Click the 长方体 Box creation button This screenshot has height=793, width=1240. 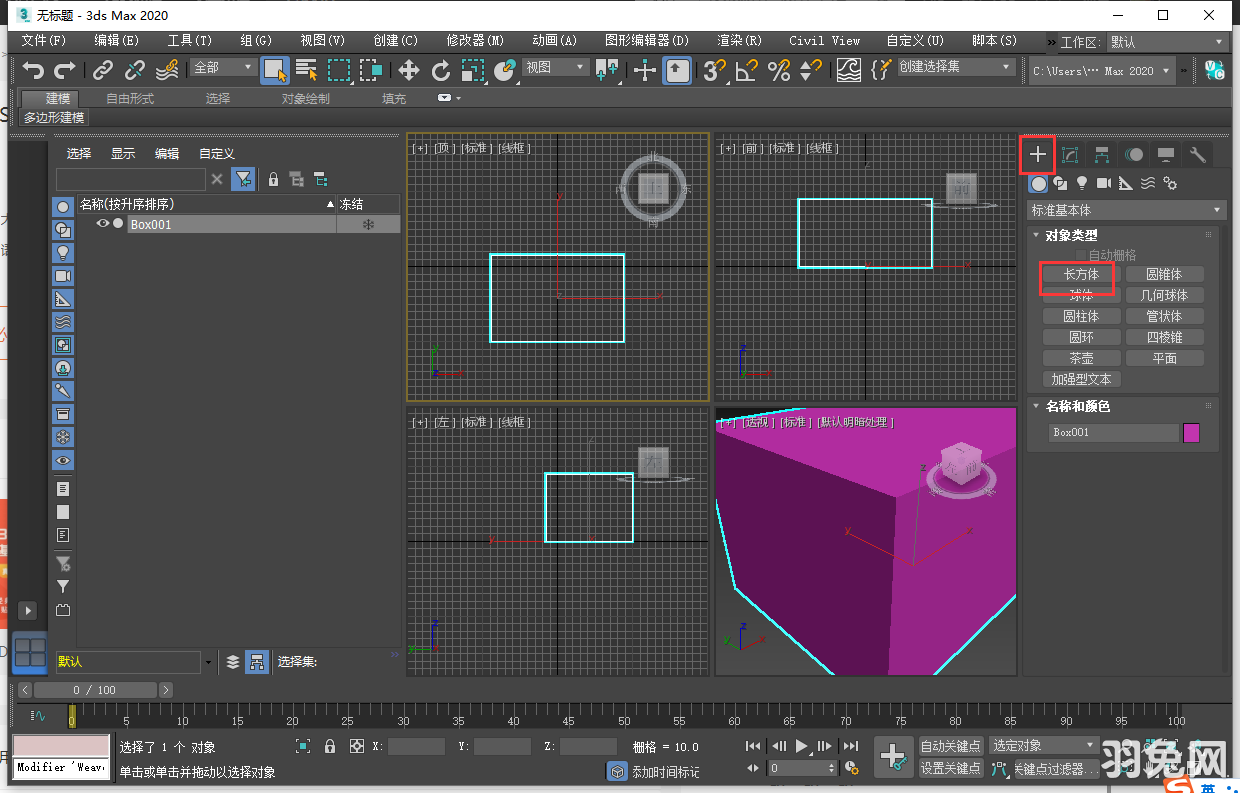coord(1080,273)
